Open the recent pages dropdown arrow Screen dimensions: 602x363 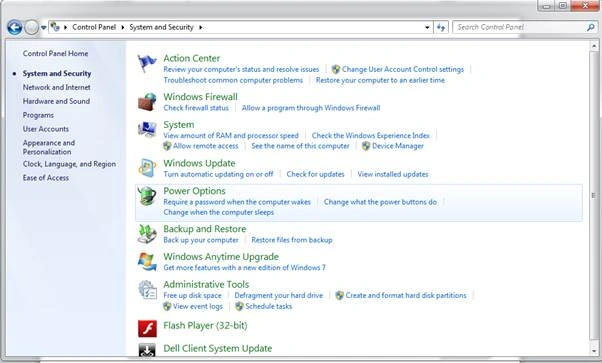tap(43, 27)
